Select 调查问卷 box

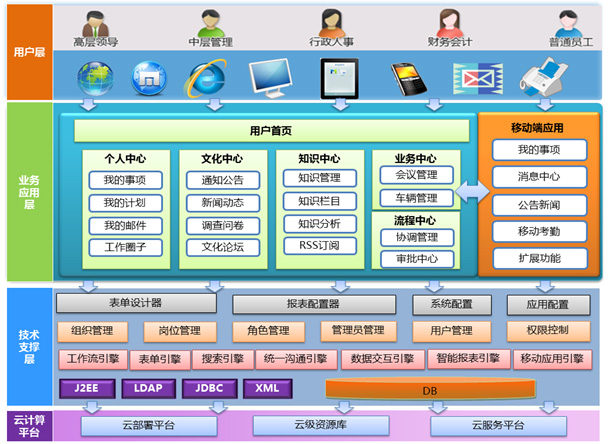223,226
